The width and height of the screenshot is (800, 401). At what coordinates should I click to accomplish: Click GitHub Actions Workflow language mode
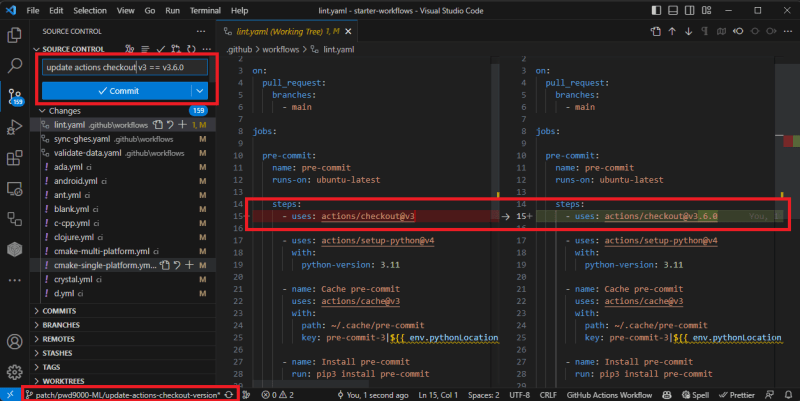tap(609, 395)
